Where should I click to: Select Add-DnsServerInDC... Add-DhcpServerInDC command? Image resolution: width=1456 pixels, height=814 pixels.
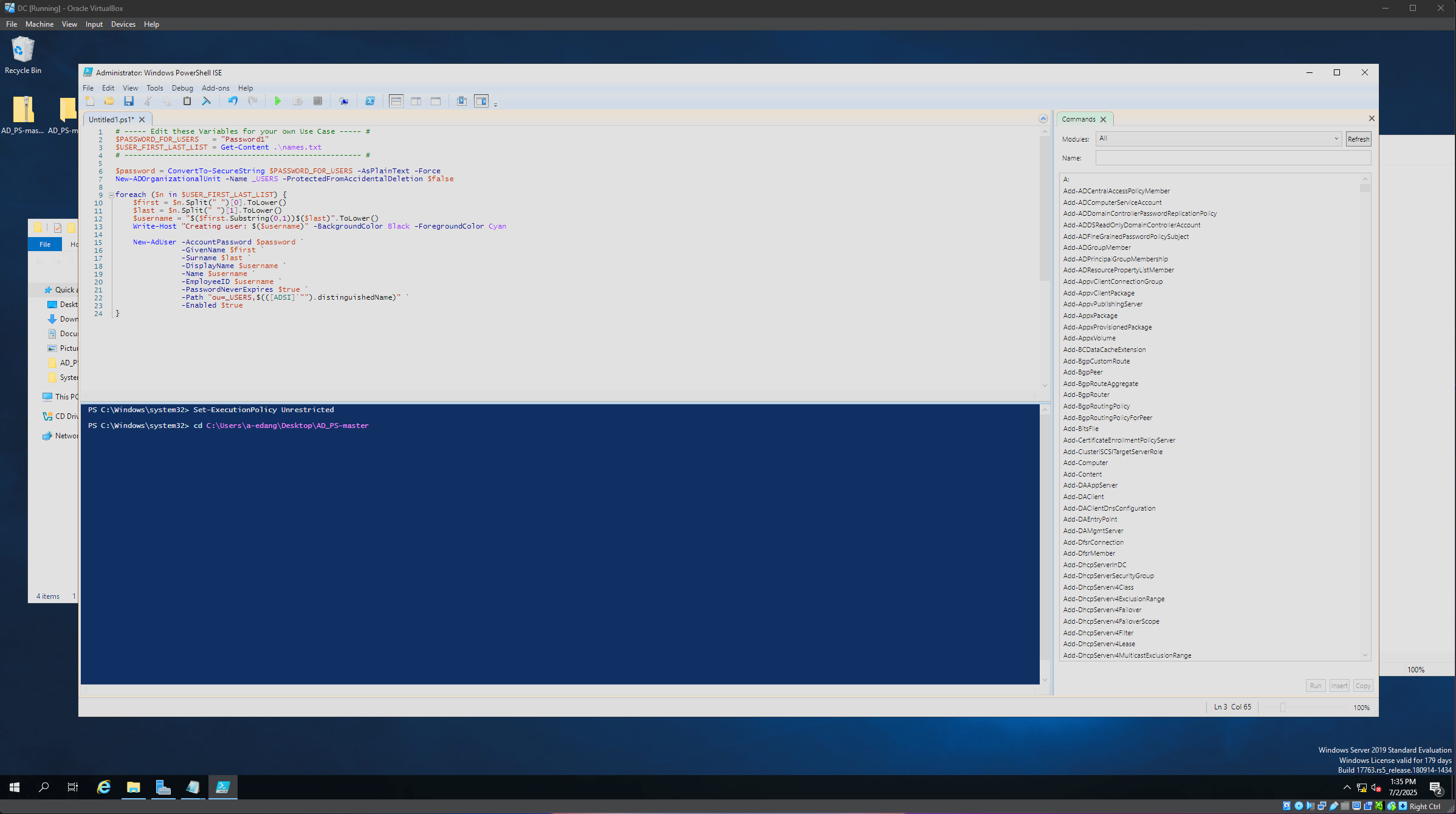tap(1094, 565)
